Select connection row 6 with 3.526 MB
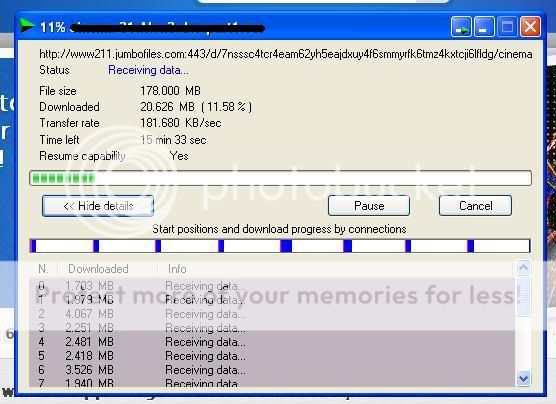Viewport: 556px width, 404px height. click(272, 370)
